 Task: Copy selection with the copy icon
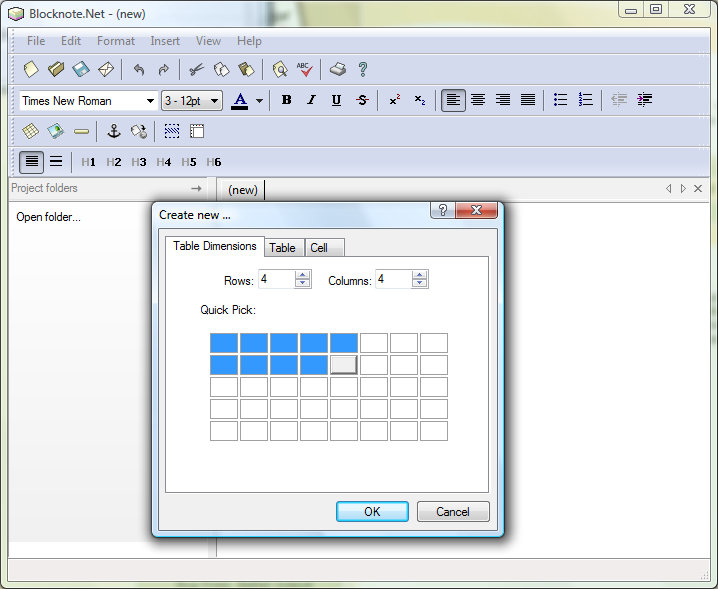[222, 70]
